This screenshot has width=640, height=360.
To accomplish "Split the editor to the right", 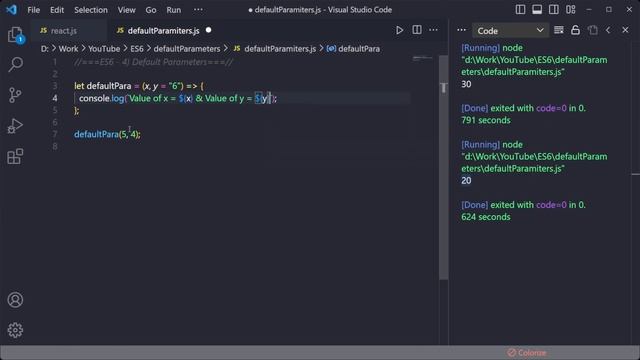I will (417, 30).
